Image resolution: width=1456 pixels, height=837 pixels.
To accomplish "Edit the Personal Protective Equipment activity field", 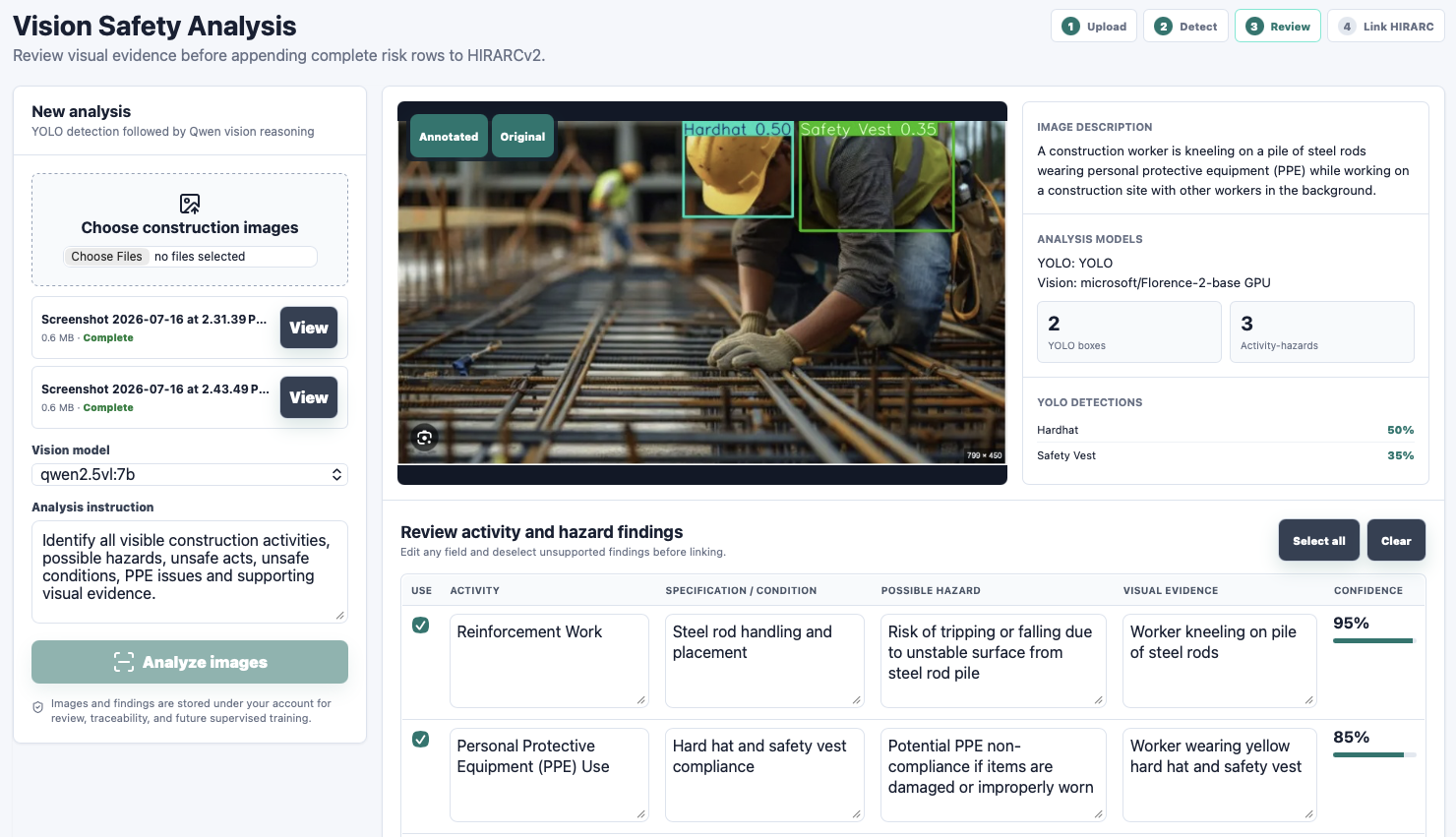I will coord(549,775).
